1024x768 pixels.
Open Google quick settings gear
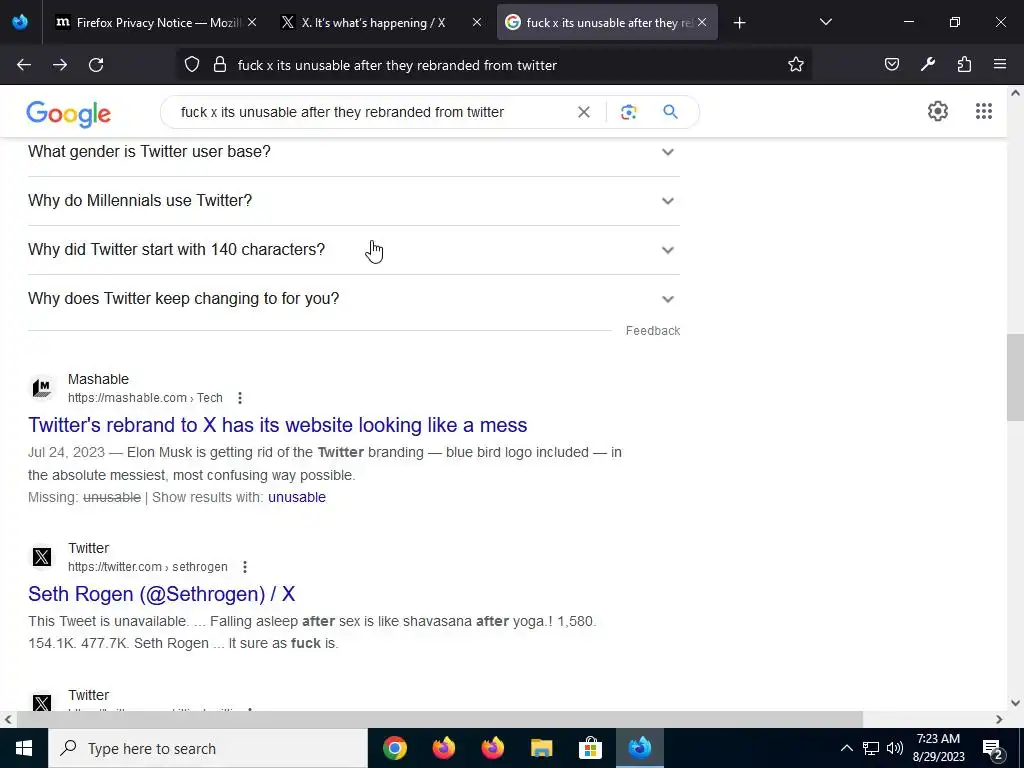(938, 111)
